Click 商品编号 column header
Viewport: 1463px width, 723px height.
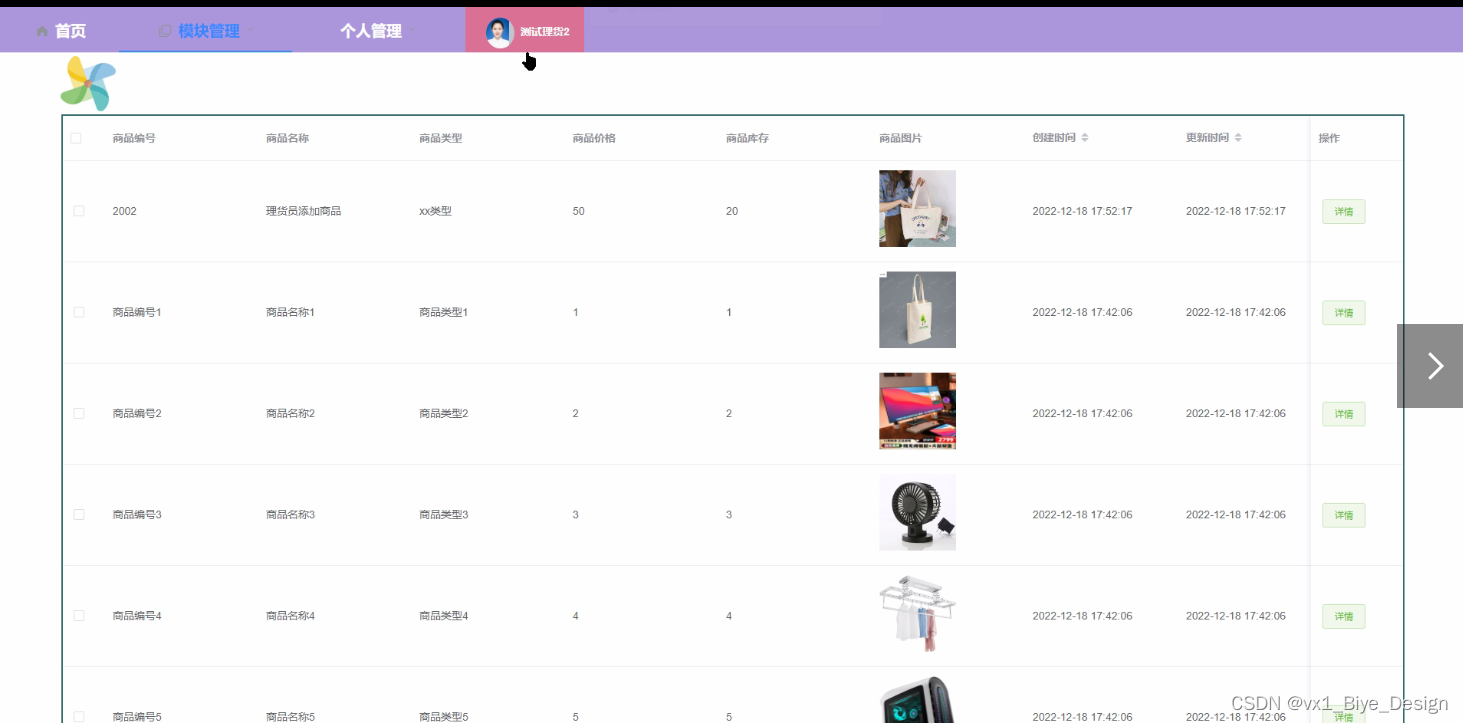point(134,138)
